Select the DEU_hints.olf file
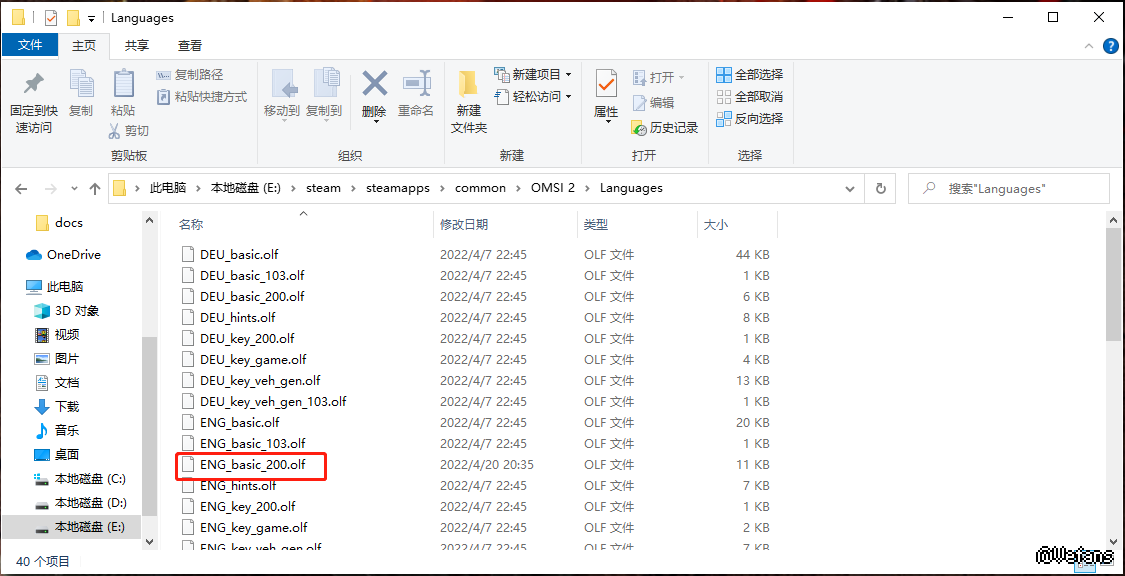 [x=228, y=317]
